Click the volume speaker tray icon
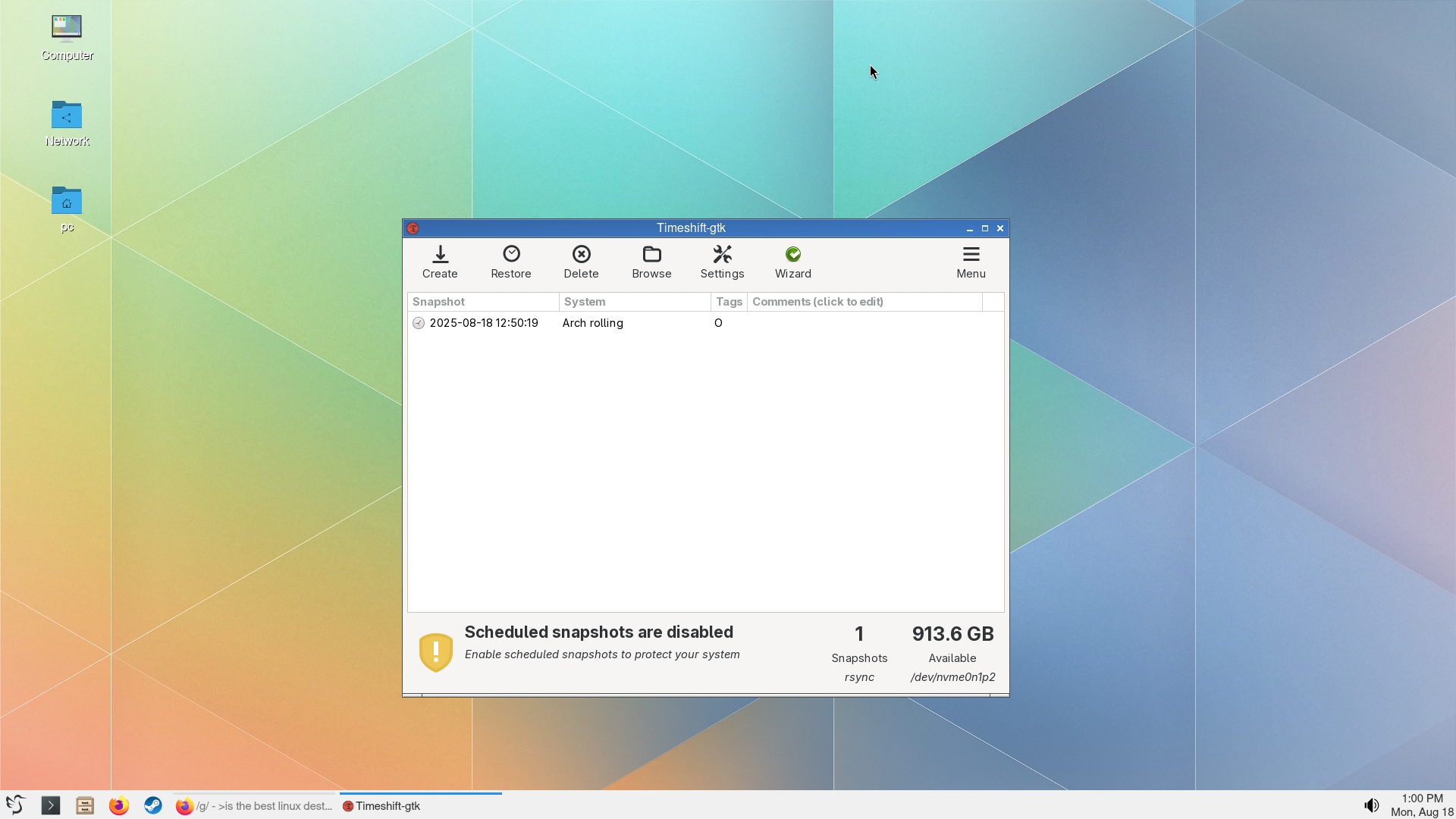 [1371, 805]
